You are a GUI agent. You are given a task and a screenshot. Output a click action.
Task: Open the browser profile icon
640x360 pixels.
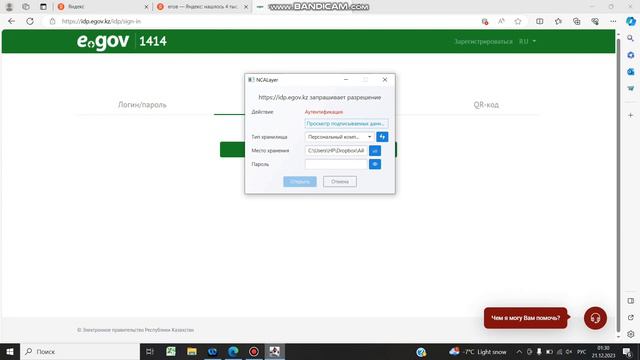pos(9,7)
